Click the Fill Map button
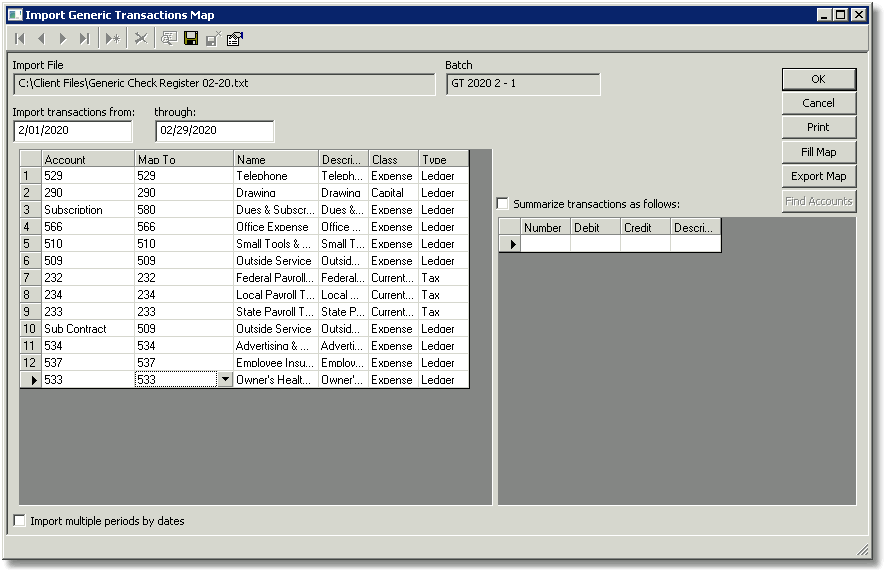 click(x=819, y=152)
